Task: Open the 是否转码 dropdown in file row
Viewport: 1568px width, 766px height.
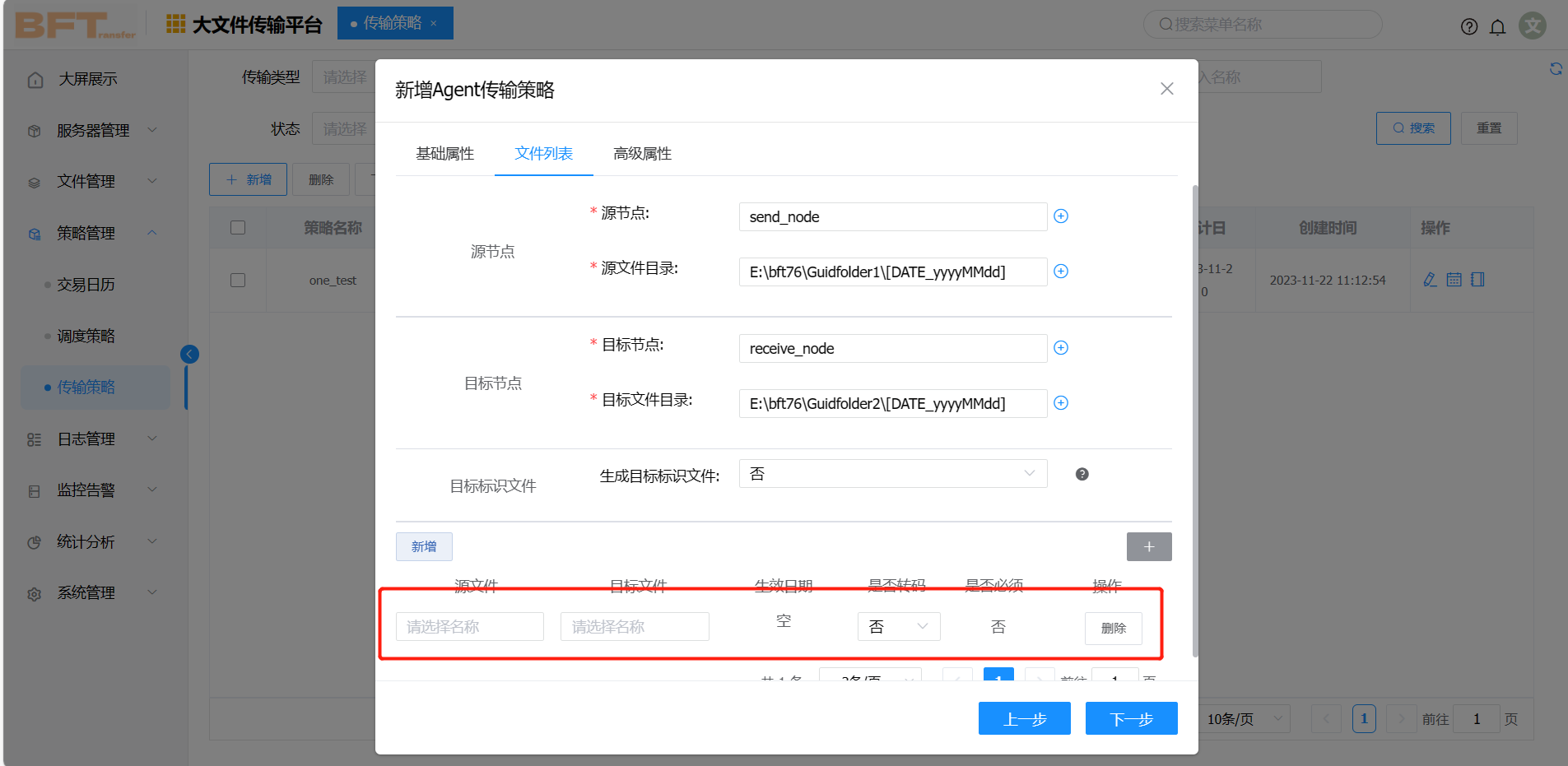Action: click(898, 627)
